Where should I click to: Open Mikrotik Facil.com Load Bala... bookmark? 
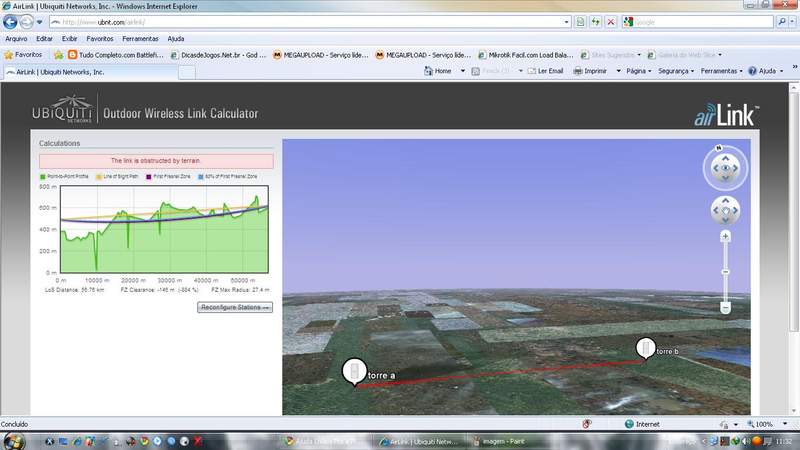pos(526,55)
